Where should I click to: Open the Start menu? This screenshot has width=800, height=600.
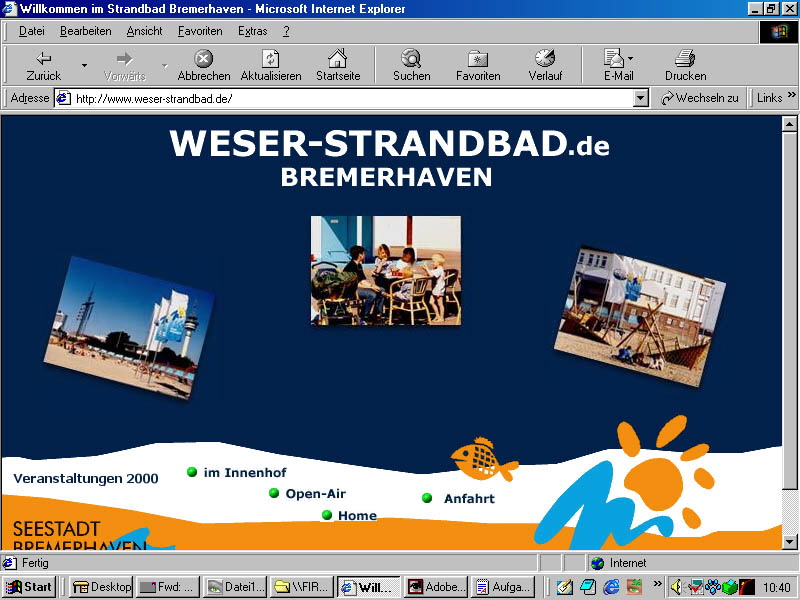[30, 587]
